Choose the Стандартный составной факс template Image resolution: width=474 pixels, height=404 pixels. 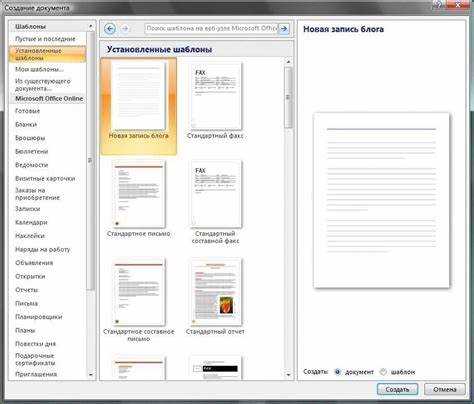click(x=215, y=194)
